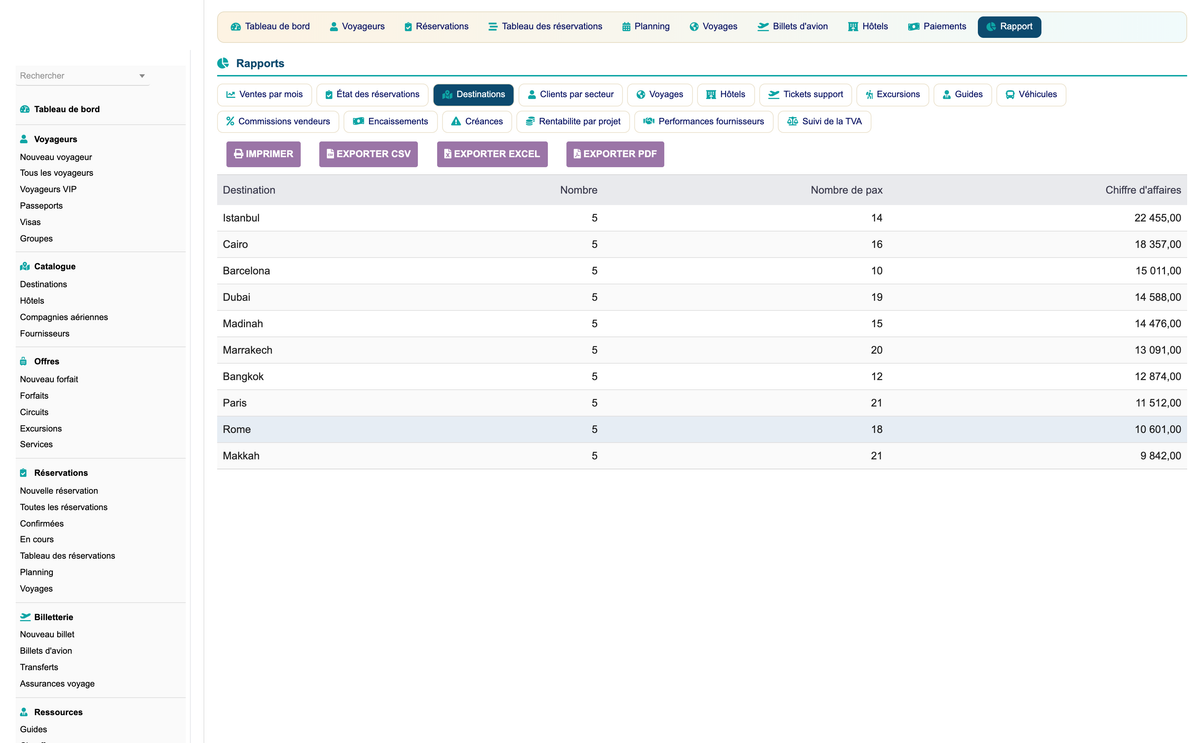Show the Rentabilite par projet report
The height and width of the screenshot is (743, 1200).
point(573,122)
